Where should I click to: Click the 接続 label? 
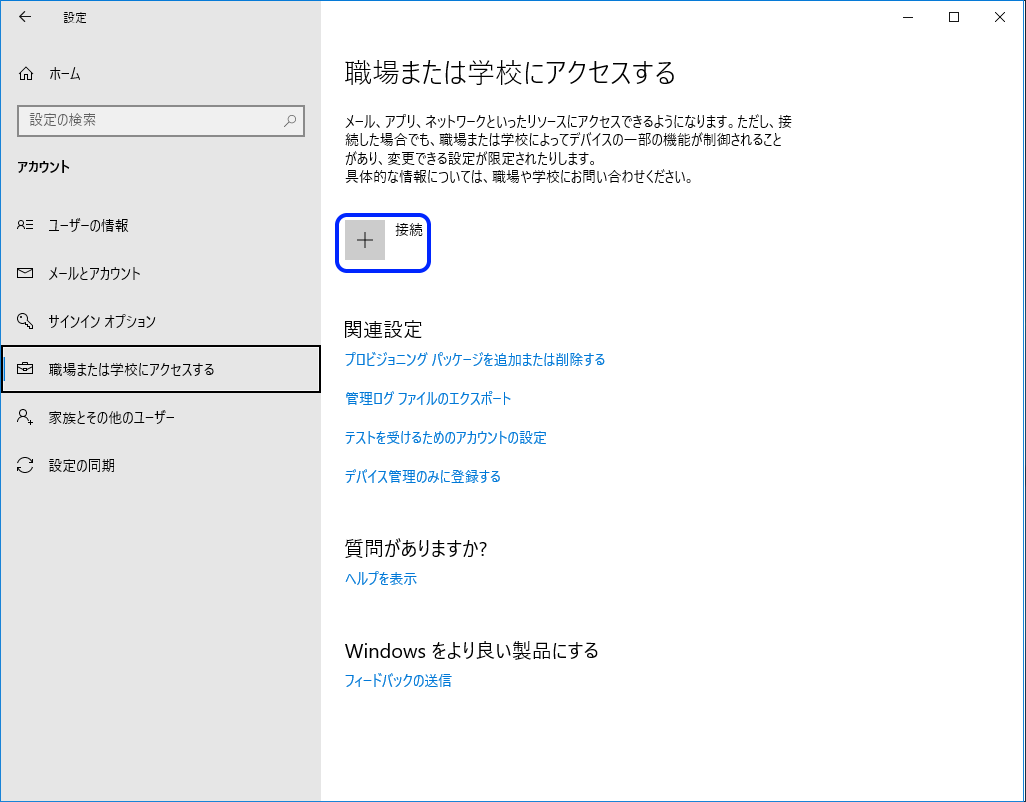[x=409, y=230]
